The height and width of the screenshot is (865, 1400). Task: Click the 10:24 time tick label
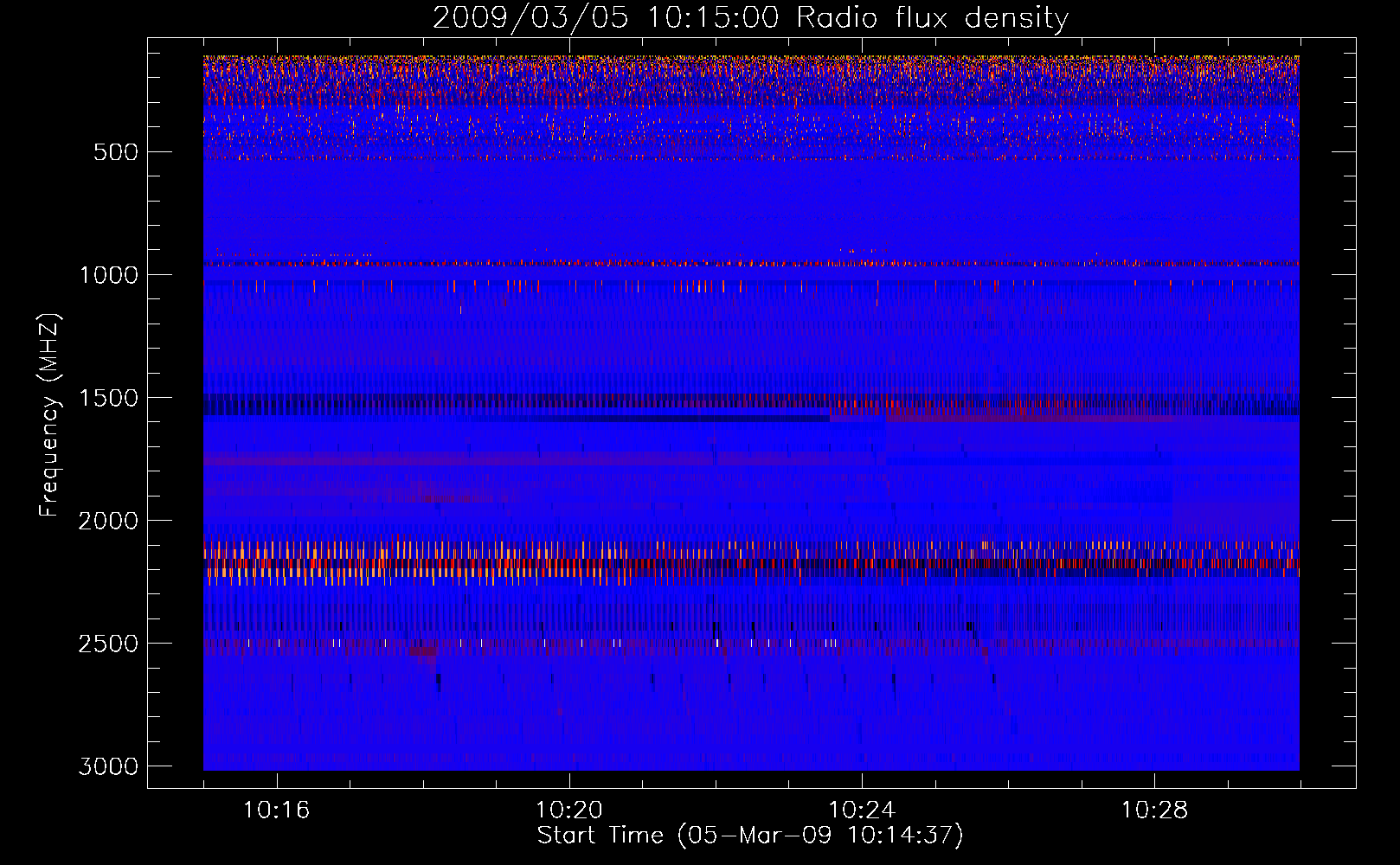click(x=862, y=811)
